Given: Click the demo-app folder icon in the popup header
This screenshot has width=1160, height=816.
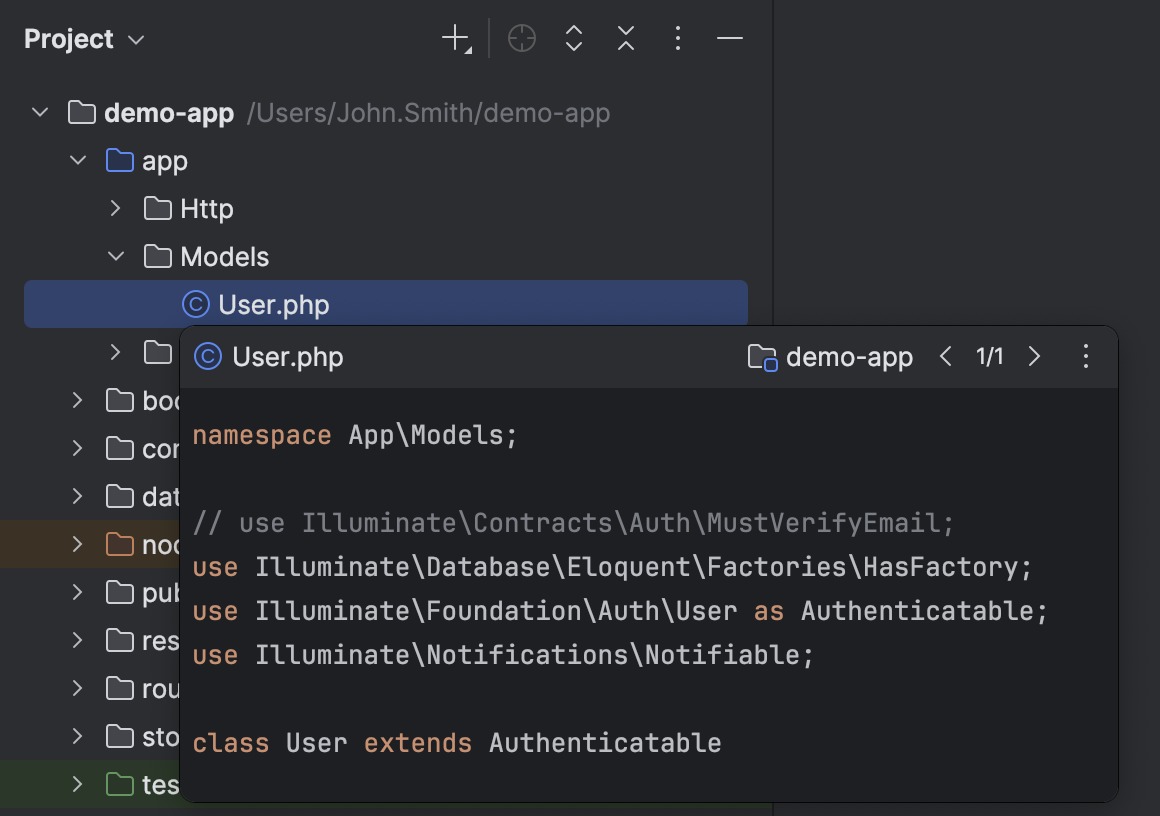Looking at the screenshot, I should 762,356.
